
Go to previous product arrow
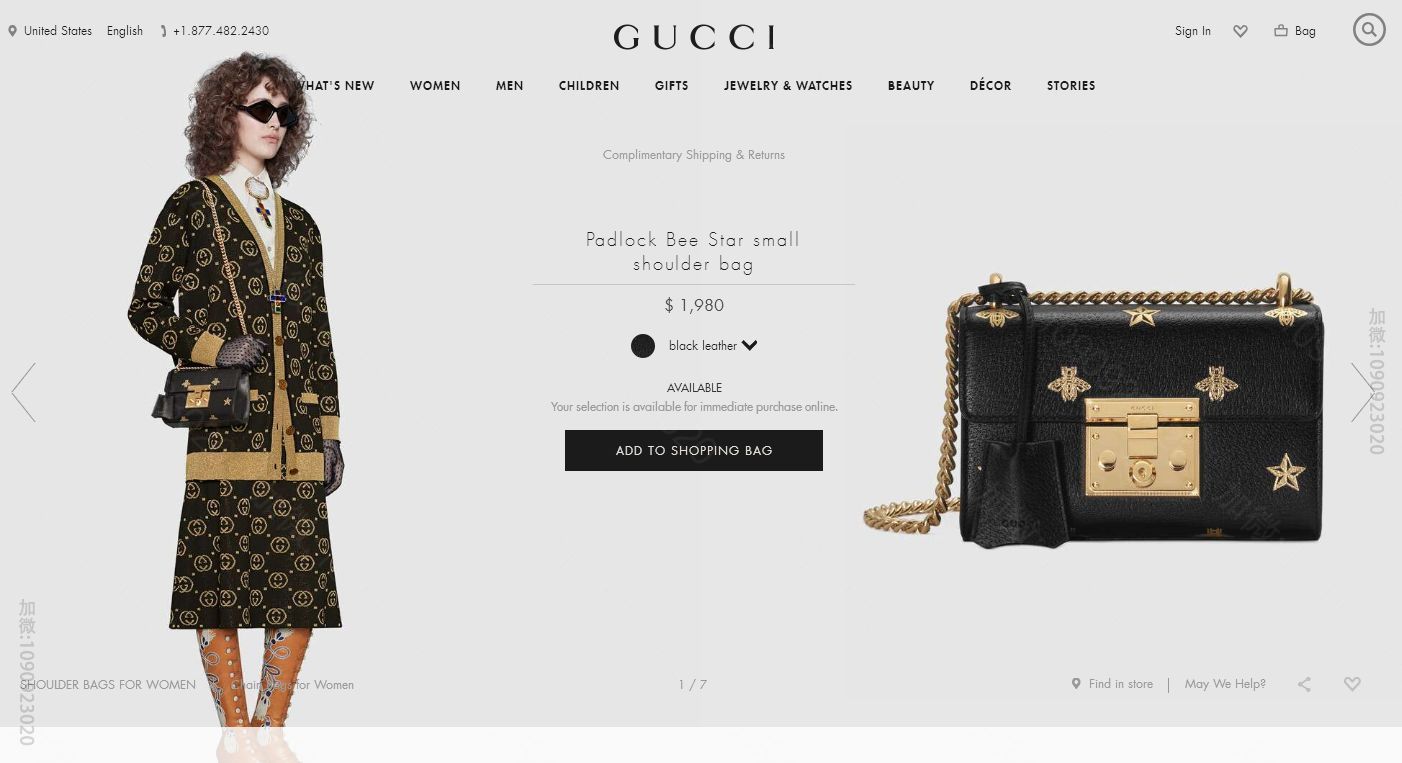[x=24, y=392]
